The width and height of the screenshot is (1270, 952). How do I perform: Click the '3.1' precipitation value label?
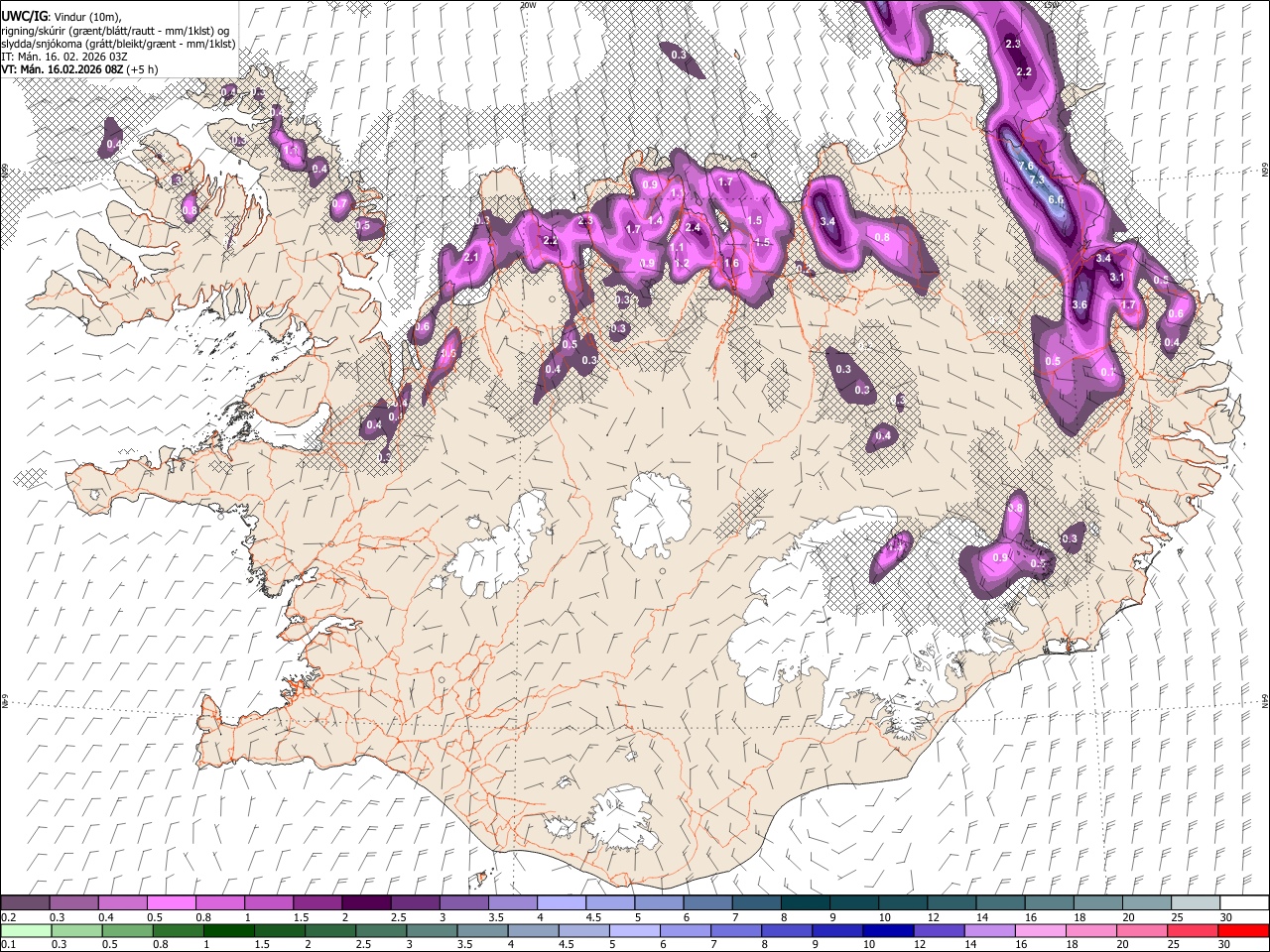click(x=1116, y=277)
